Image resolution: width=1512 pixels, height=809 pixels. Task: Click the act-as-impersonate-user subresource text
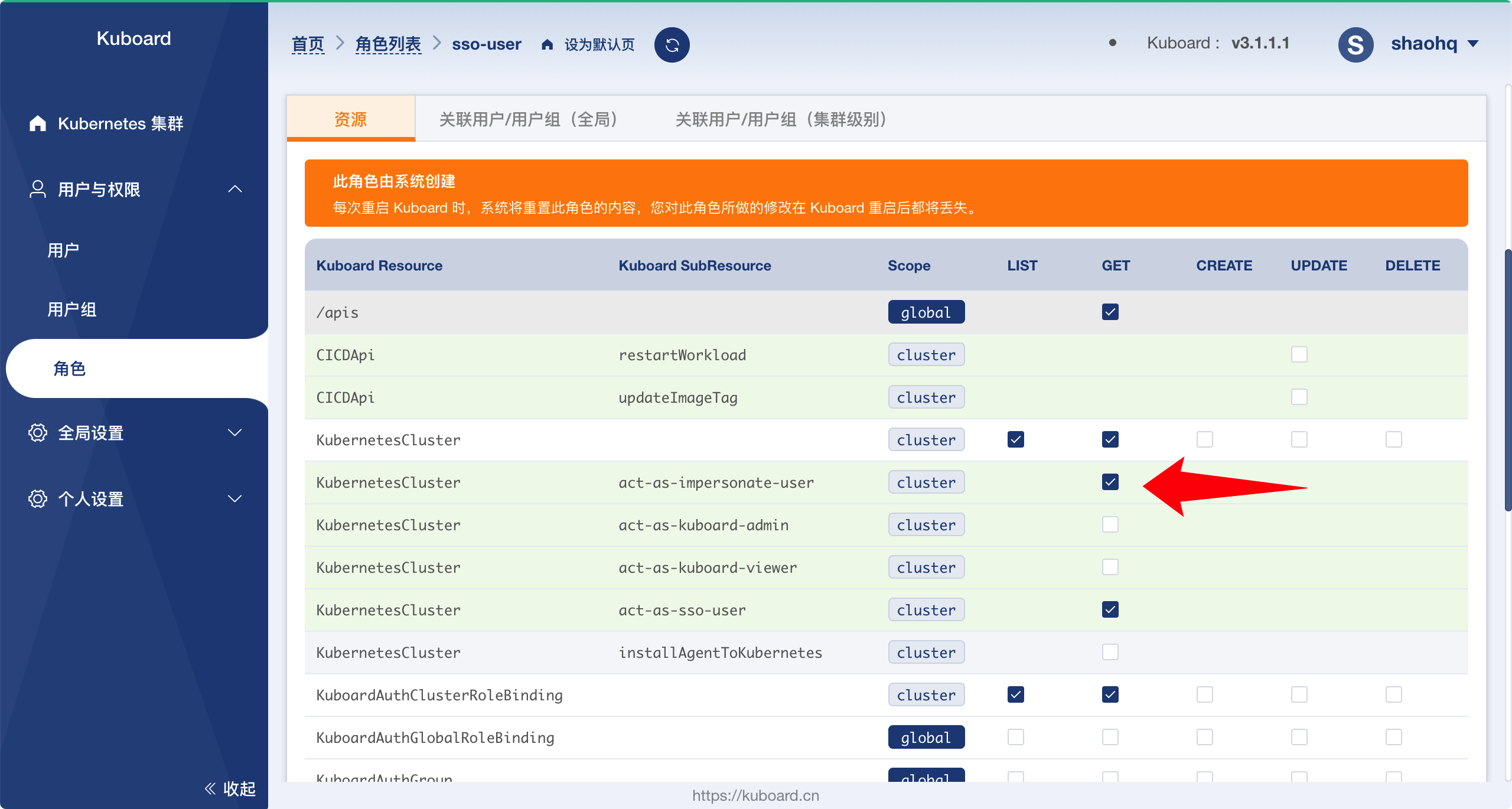coord(716,482)
